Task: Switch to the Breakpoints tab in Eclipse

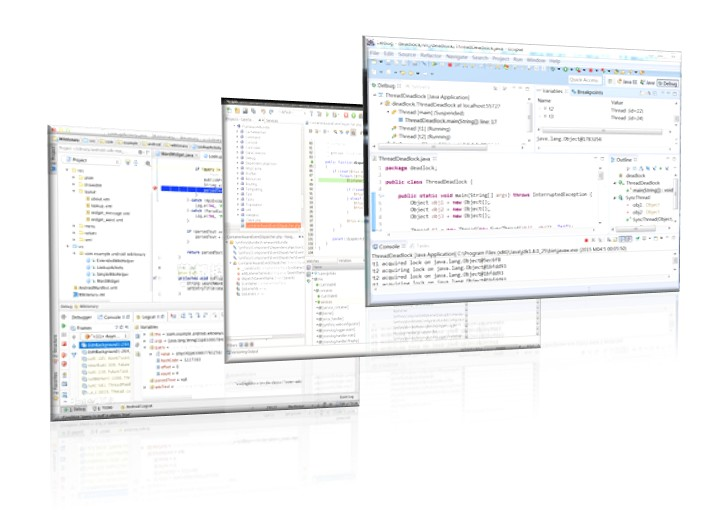Action: 586,92
